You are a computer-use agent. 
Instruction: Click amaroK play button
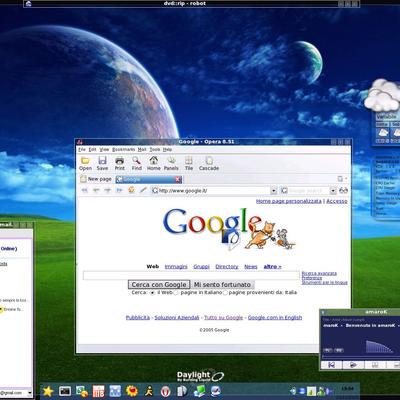[x=353, y=365]
